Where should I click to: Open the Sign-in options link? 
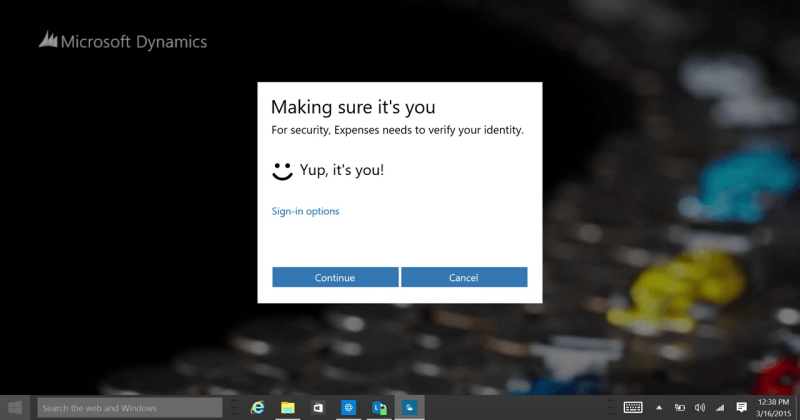[305, 211]
